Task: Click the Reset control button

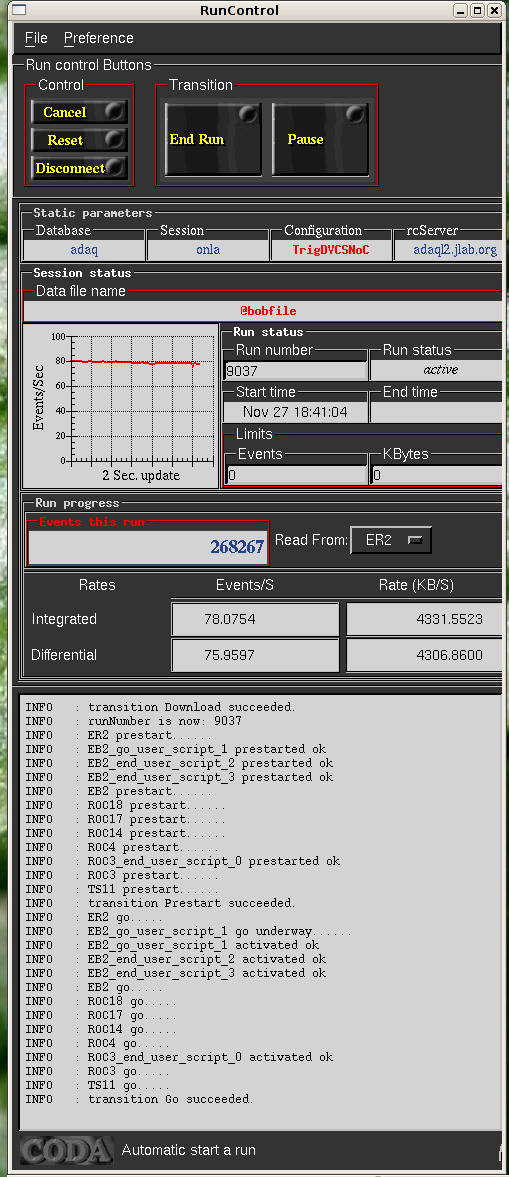Action: [x=79, y=140]
